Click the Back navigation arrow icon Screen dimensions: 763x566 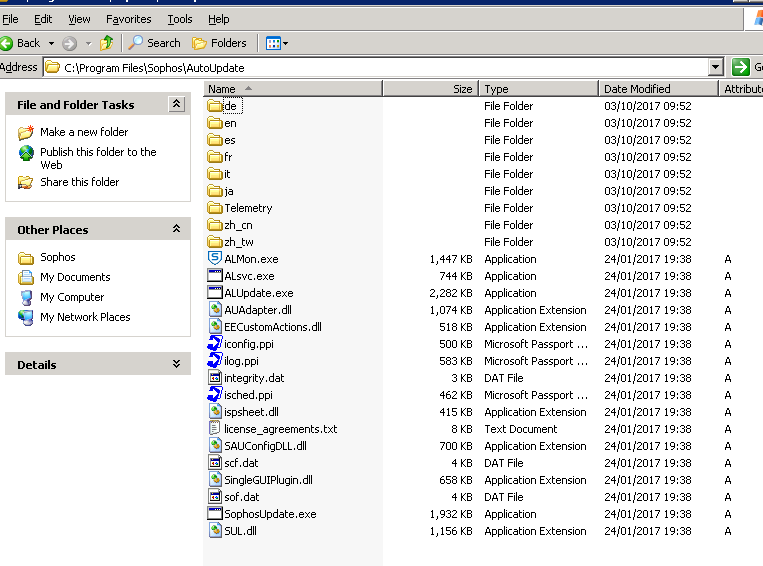6,43
